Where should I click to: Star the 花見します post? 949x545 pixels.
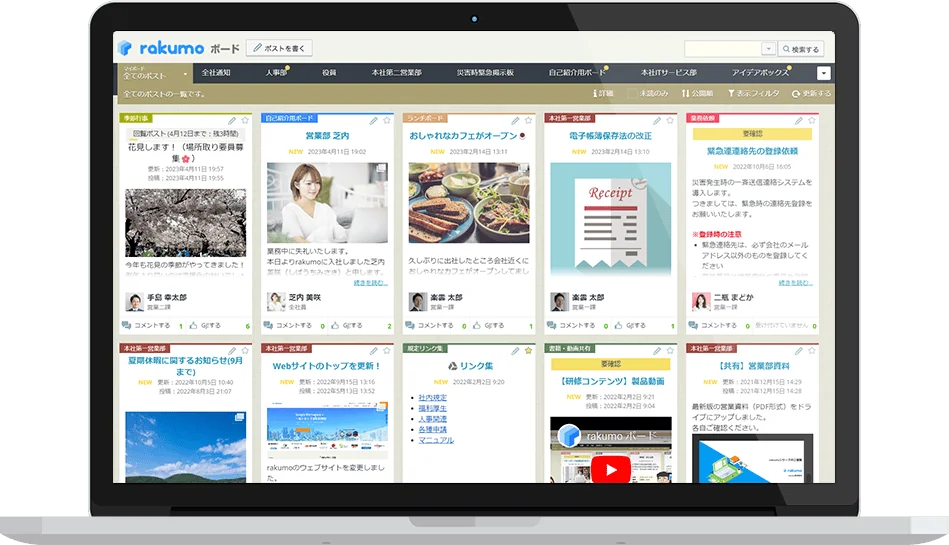point(245,121)
